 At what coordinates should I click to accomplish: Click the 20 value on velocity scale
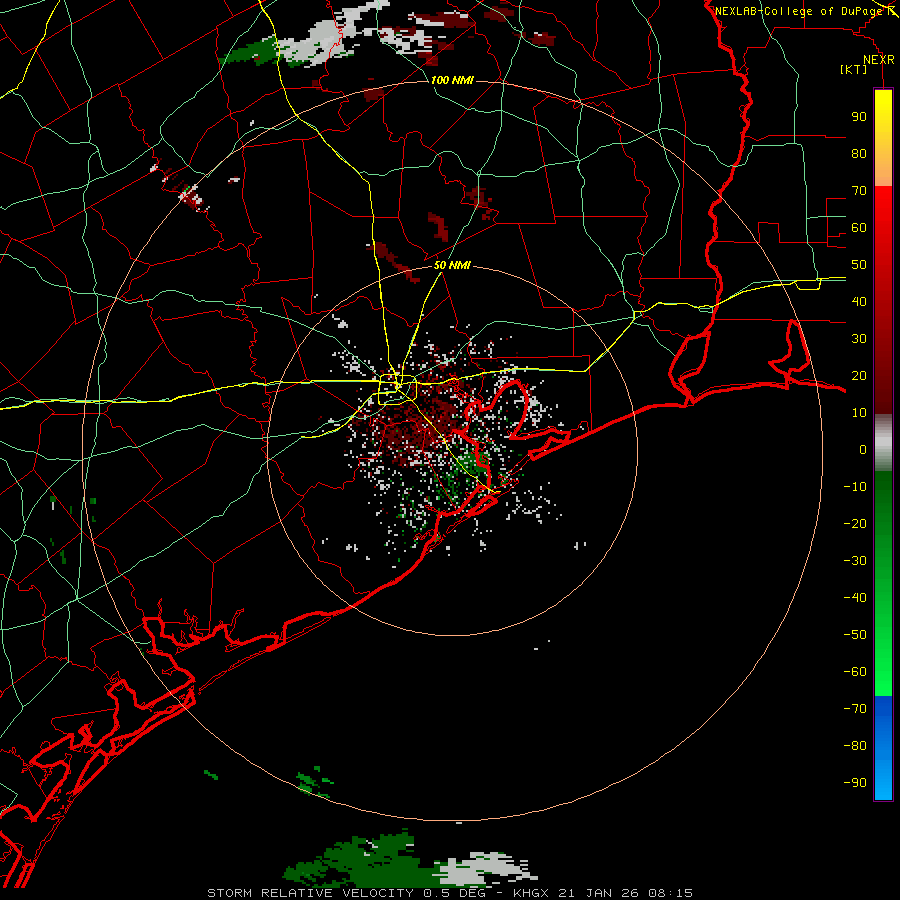[x=859, y=375]
